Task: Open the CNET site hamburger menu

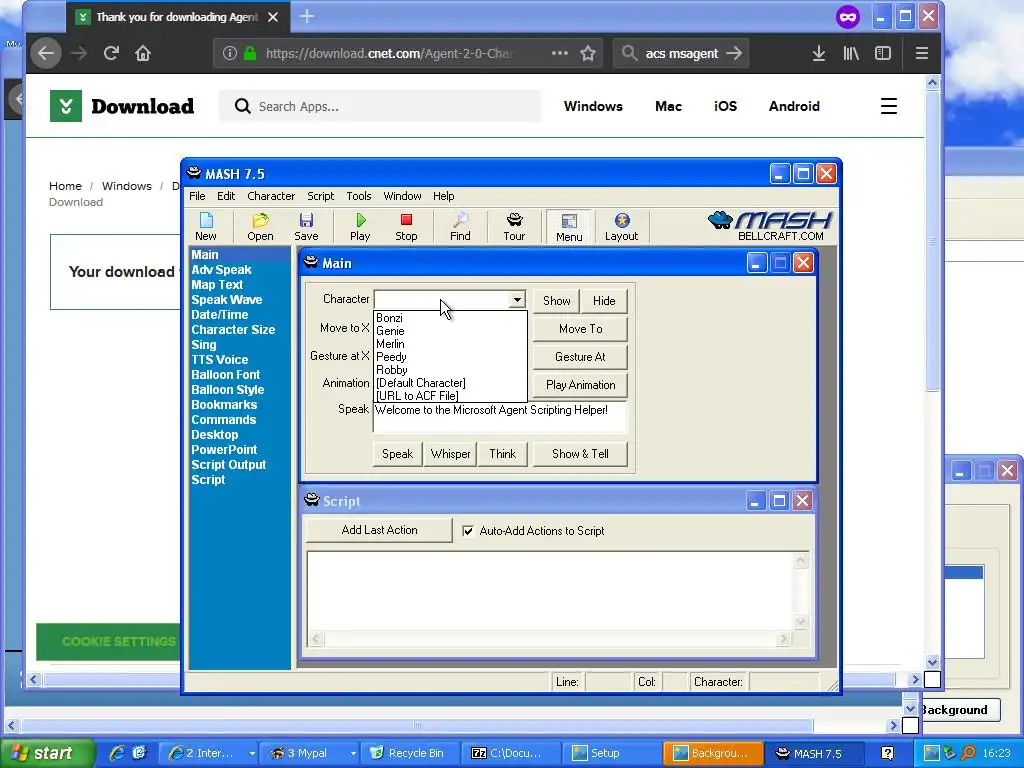Action: [889, 106]
